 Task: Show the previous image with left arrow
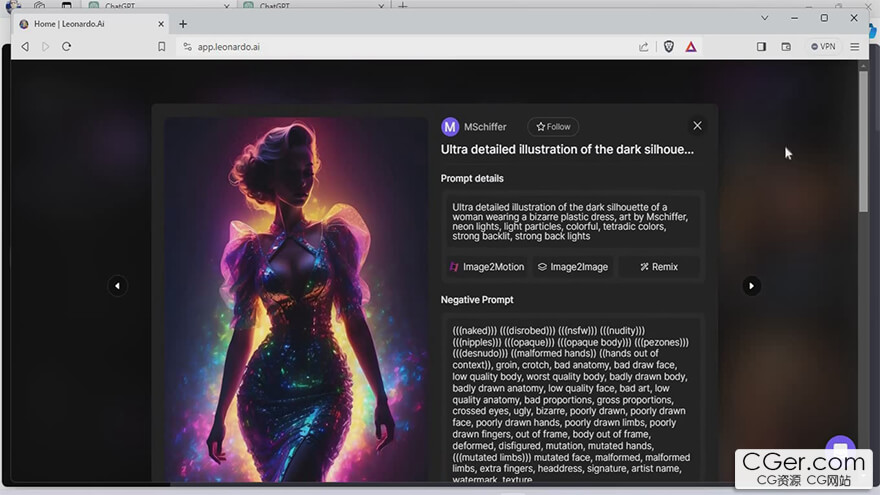point(117,286)
